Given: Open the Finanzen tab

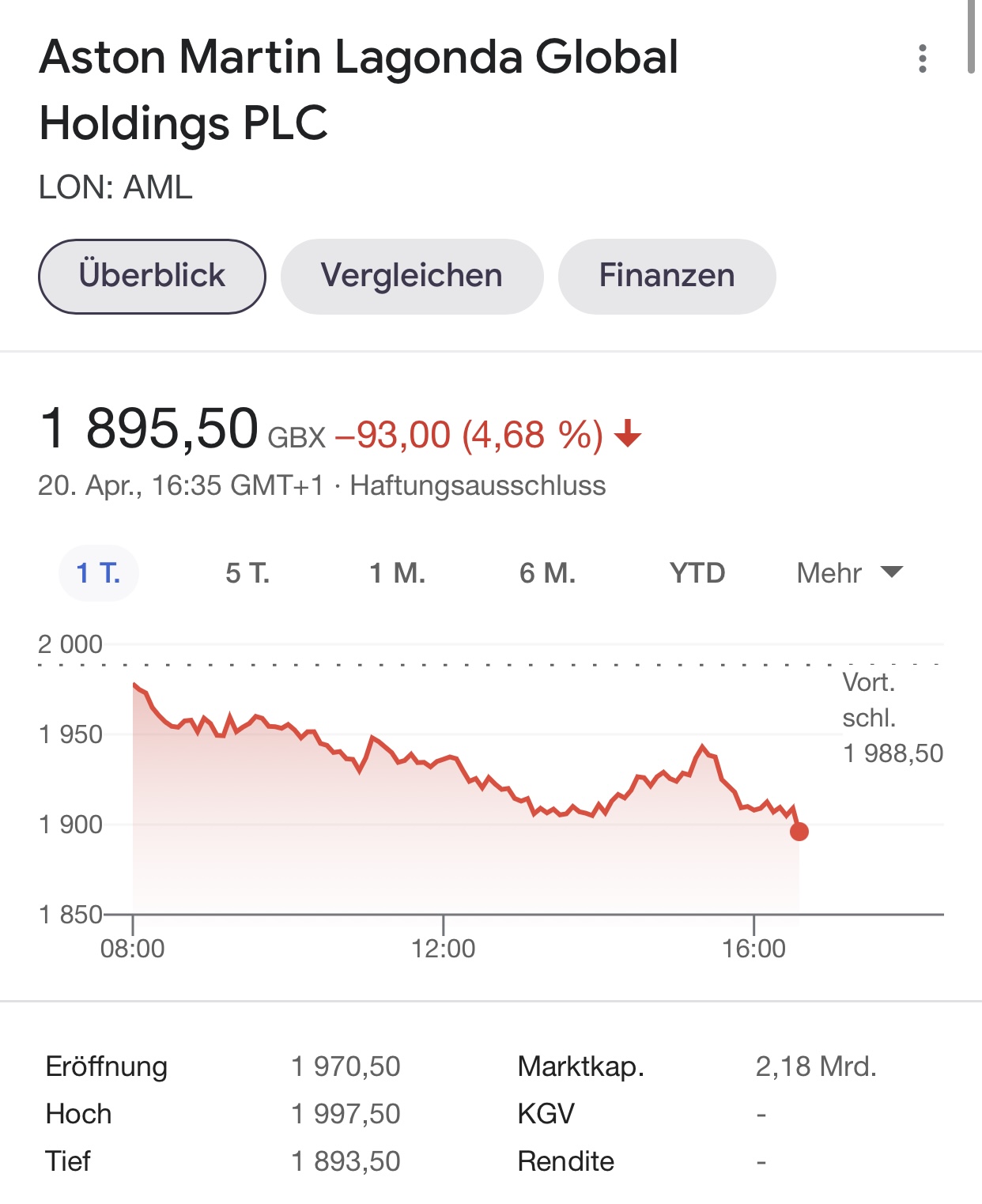Looking at the screenshot, I should [x=667, y=276].
